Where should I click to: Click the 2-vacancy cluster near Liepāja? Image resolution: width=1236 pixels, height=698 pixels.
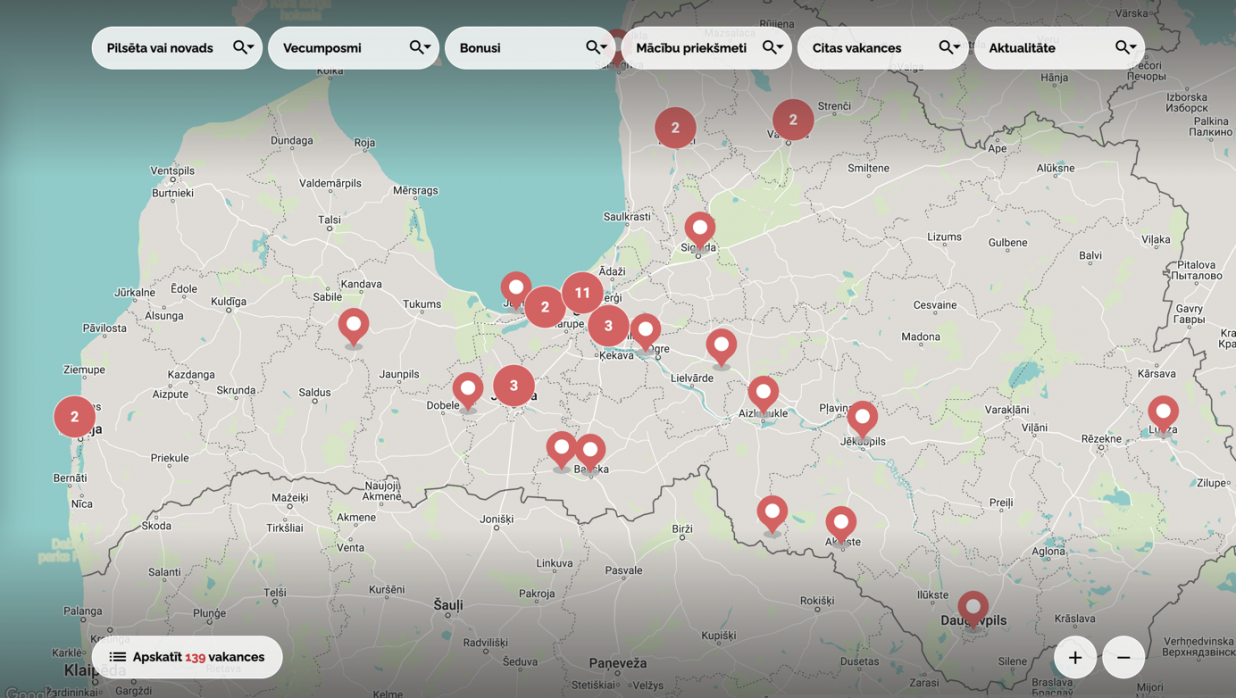point(74,417)
